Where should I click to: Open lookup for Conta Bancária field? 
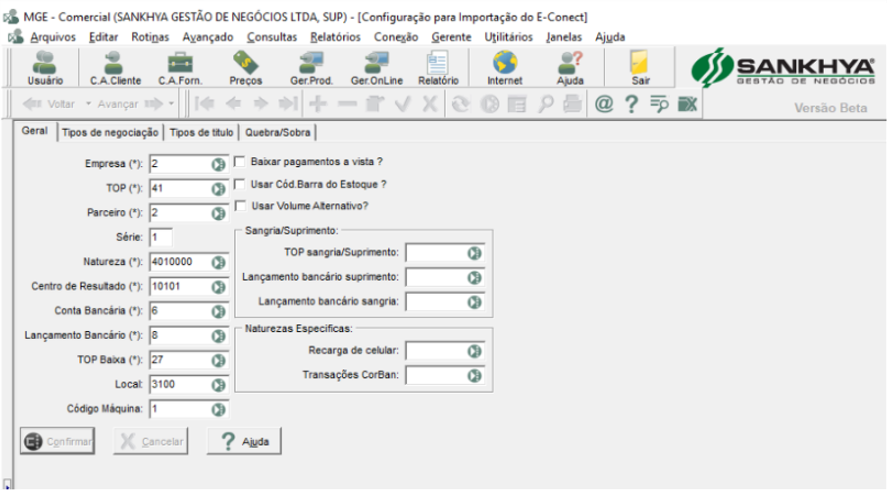tap(218, 311)
